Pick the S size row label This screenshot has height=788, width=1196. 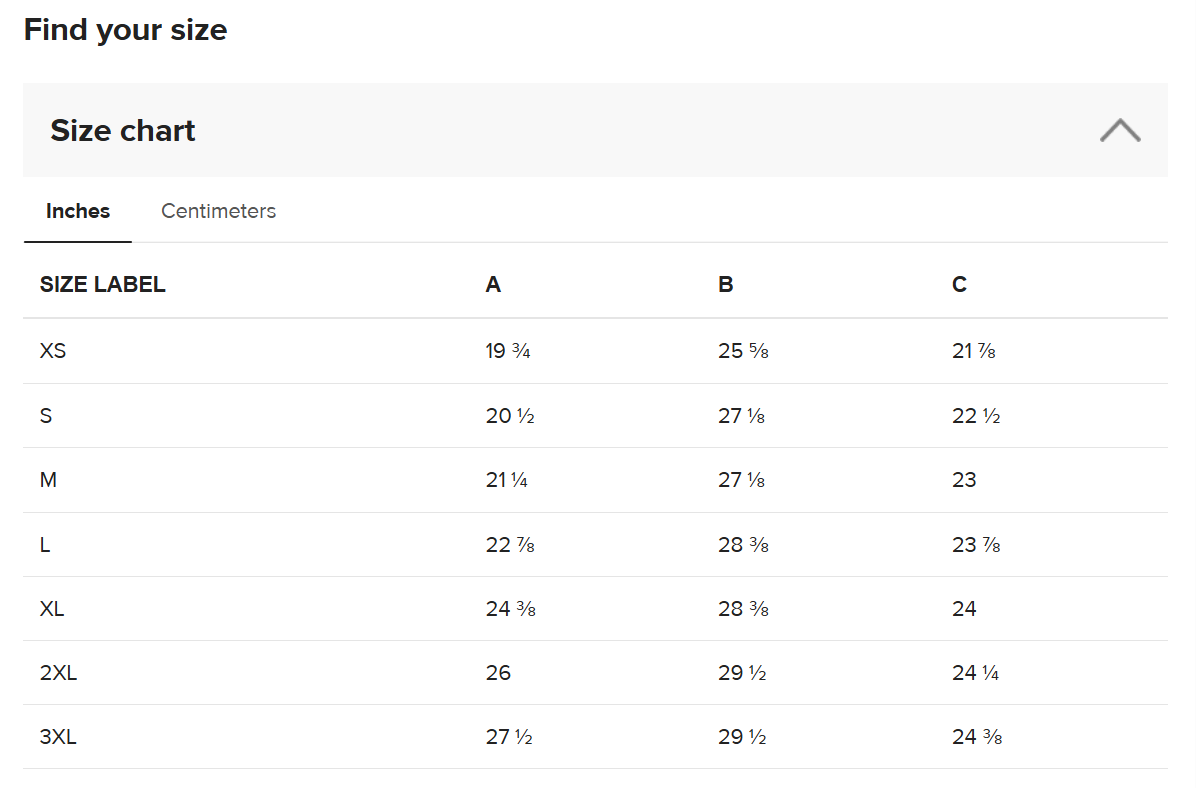point(46,416)
